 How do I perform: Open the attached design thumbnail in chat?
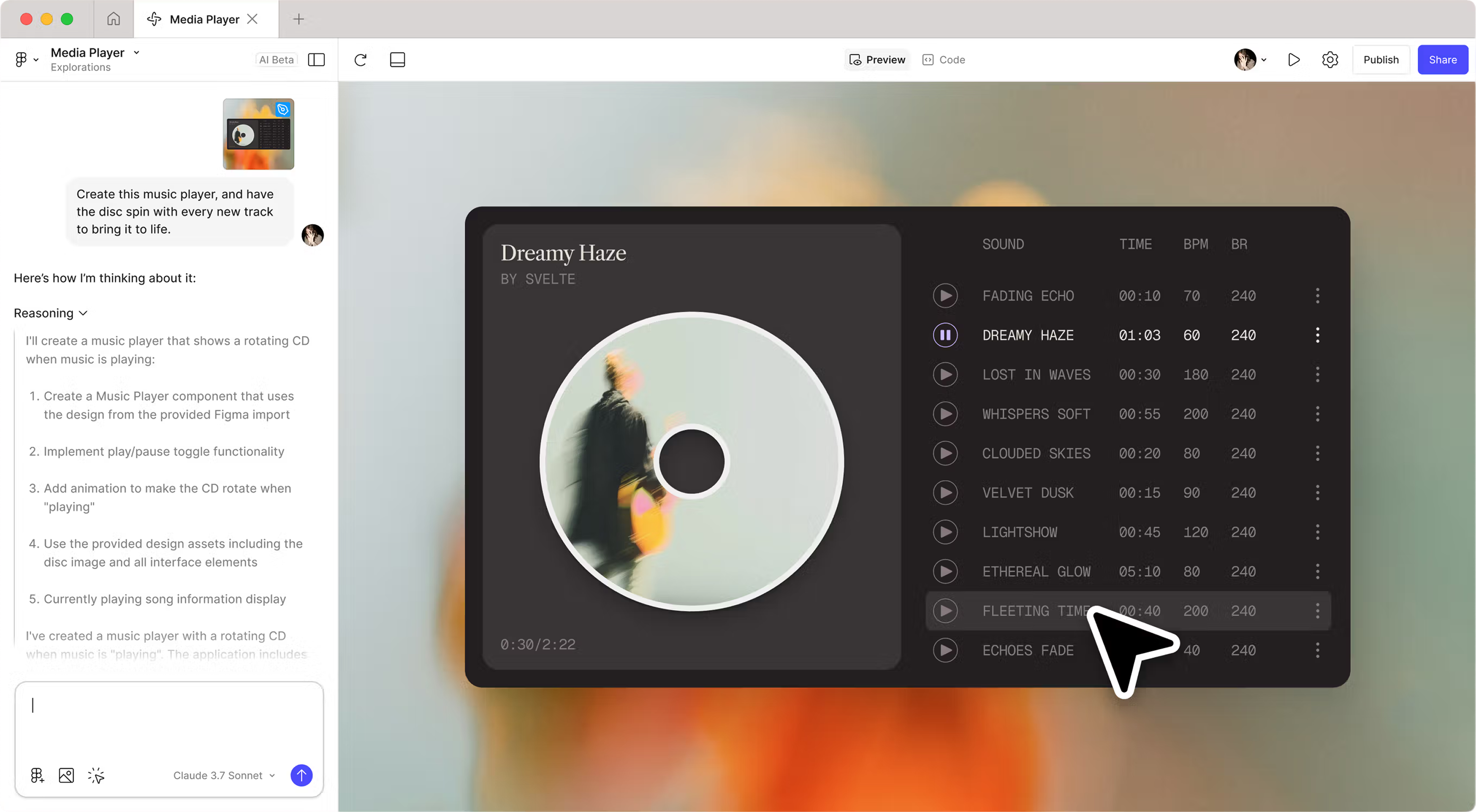(258, 134)
